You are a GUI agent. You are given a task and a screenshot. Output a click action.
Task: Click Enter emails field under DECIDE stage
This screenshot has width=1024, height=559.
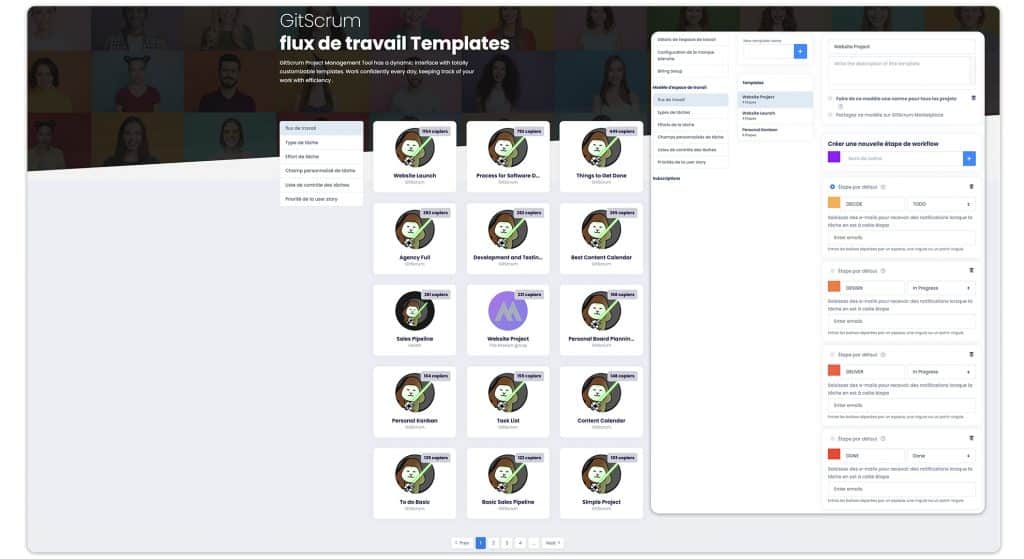click(901, 238)
